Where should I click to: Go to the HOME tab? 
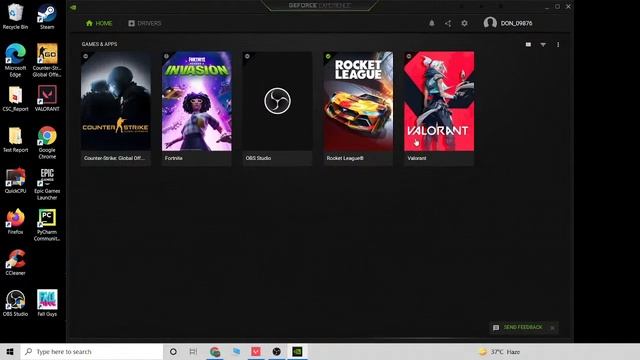coord(99,23)
